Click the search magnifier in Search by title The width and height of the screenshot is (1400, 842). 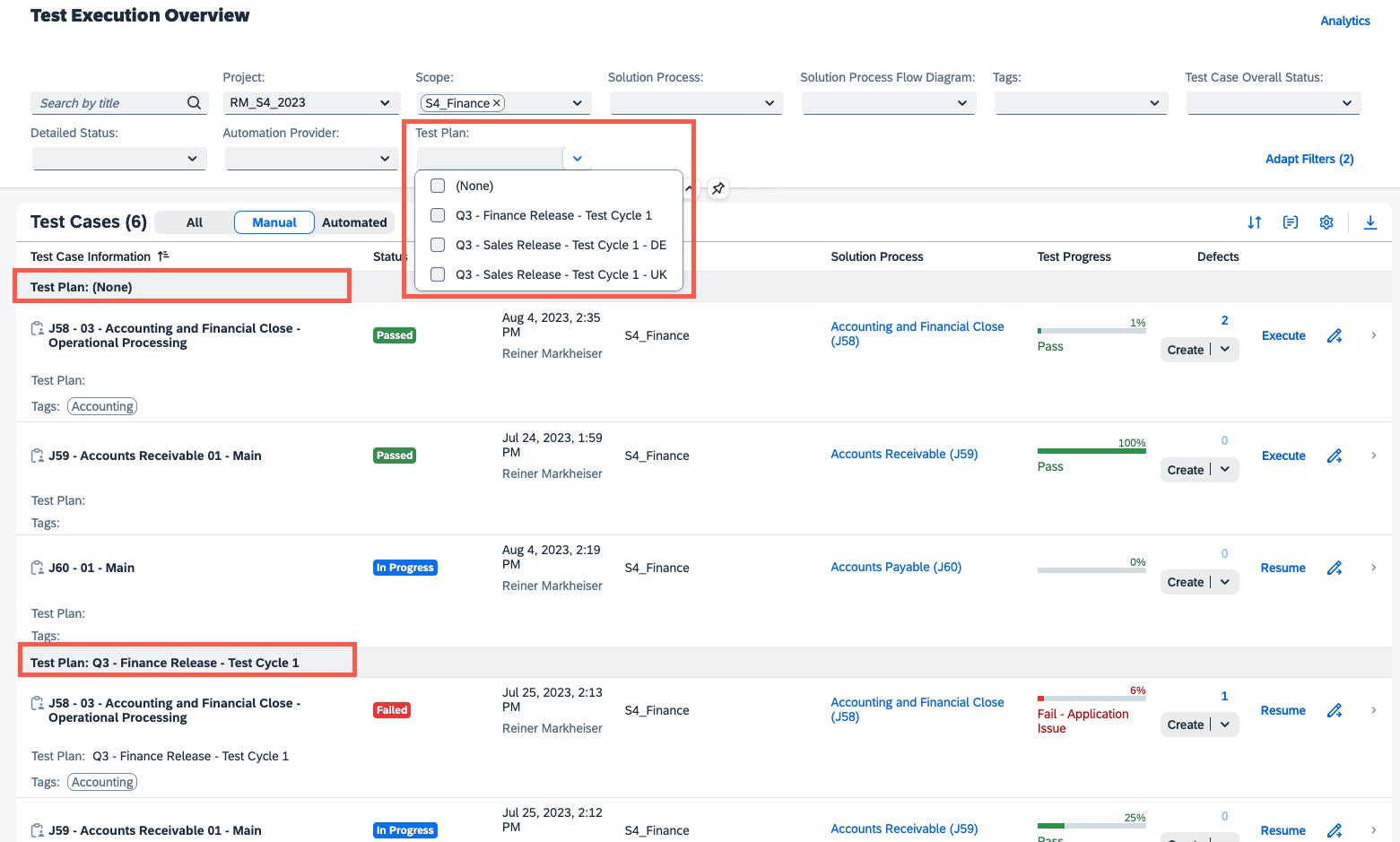point(194,102)
